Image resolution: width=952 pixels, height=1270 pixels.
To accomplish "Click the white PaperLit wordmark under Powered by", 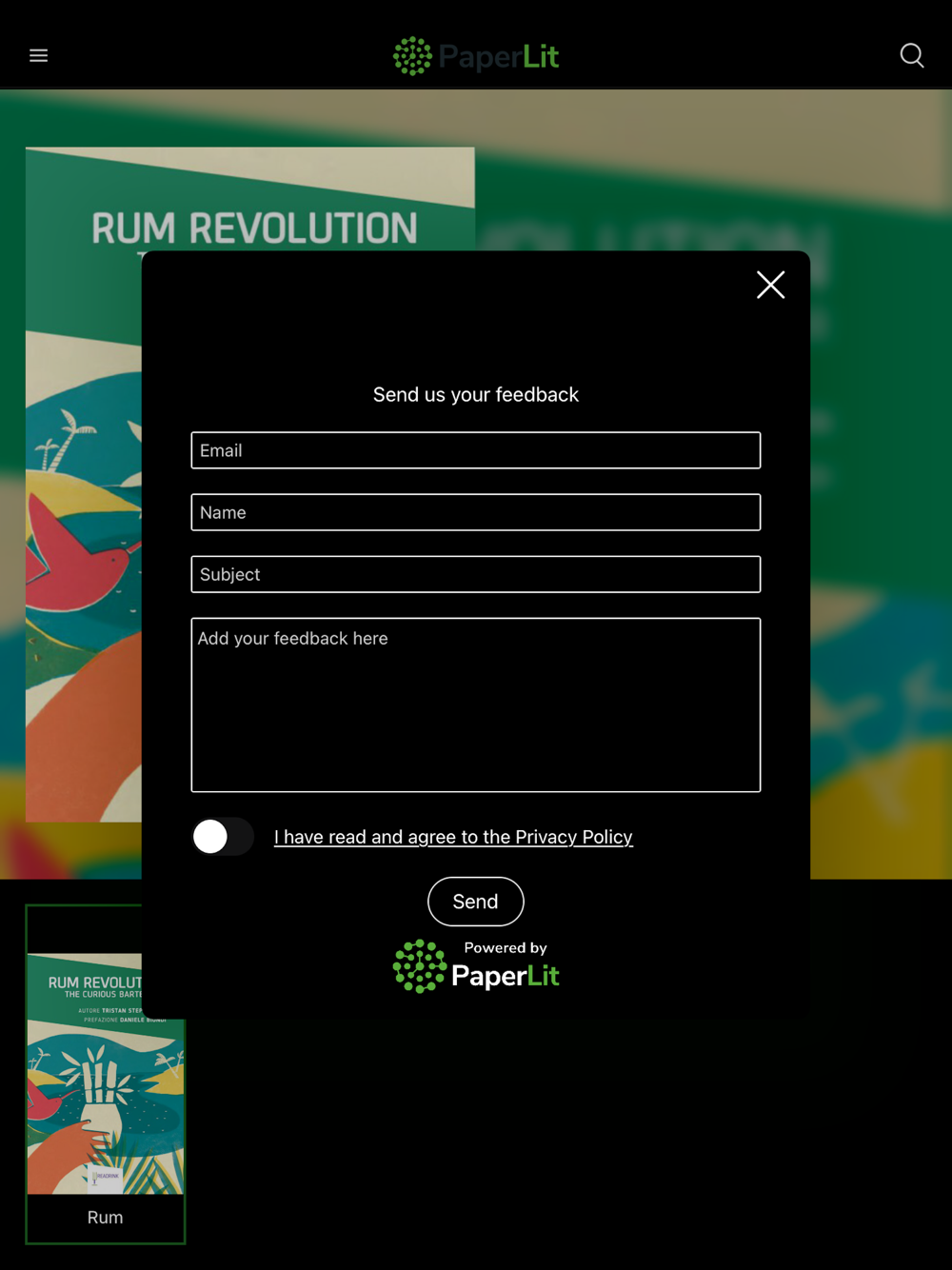I will pos(506,976).
